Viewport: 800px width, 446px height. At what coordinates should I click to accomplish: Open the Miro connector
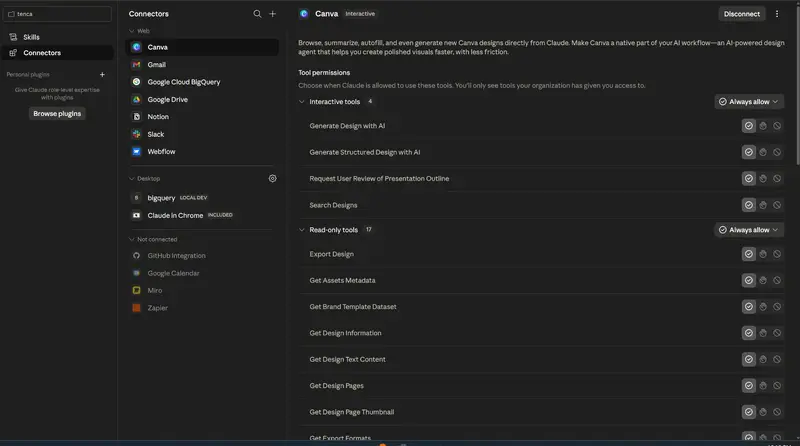202,290
